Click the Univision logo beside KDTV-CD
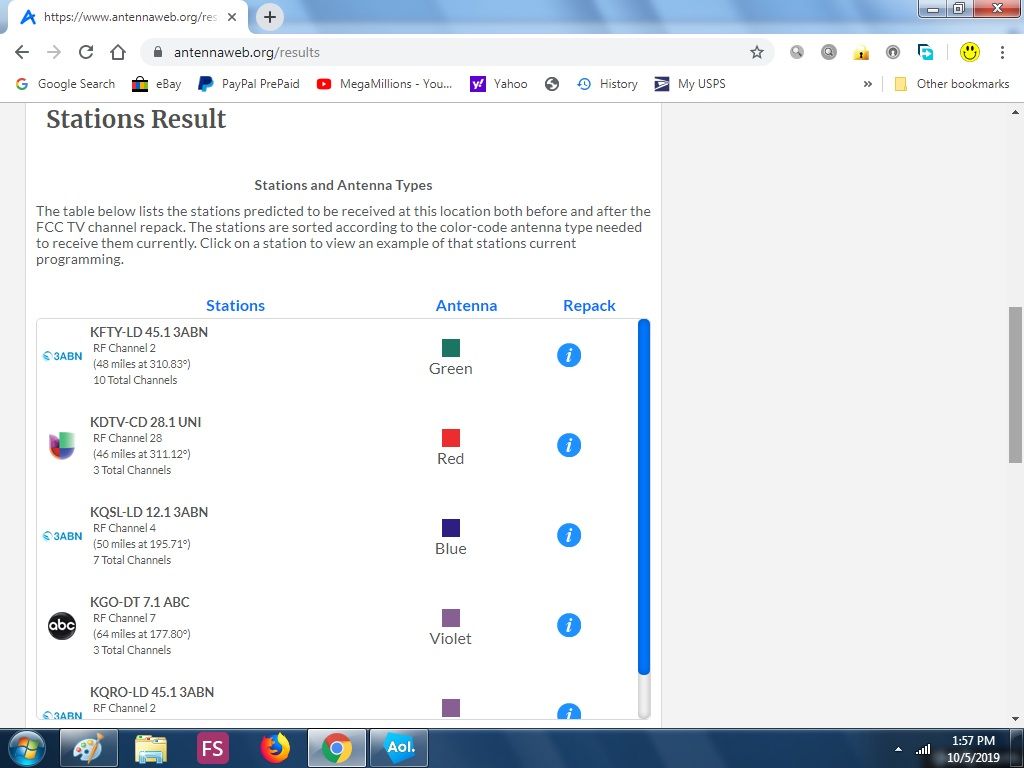This screenshot has height=768, width=1024. tap(62, 446)
